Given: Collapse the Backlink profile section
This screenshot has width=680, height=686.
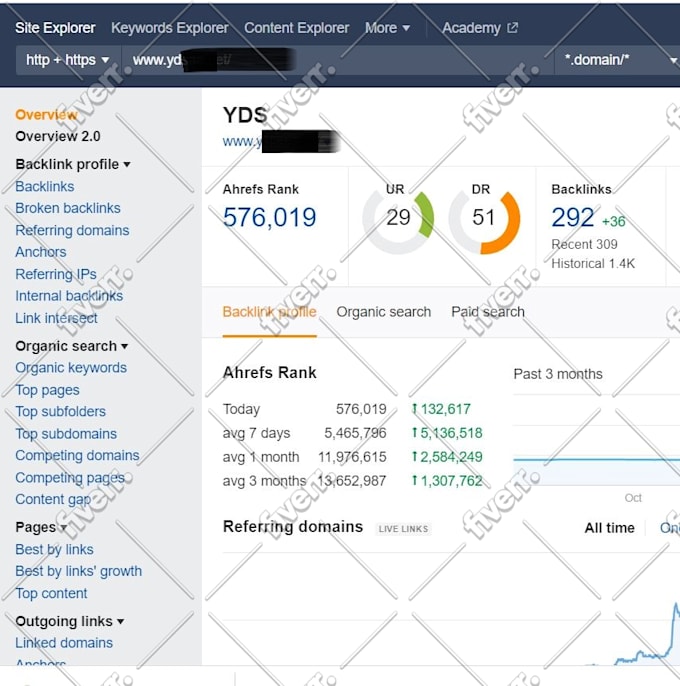Looking at the screenshot, I should [73, 164].
